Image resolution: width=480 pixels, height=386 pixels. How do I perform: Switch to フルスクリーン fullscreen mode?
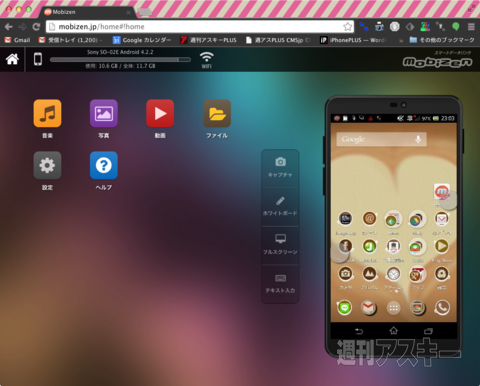tap(280, 245)
